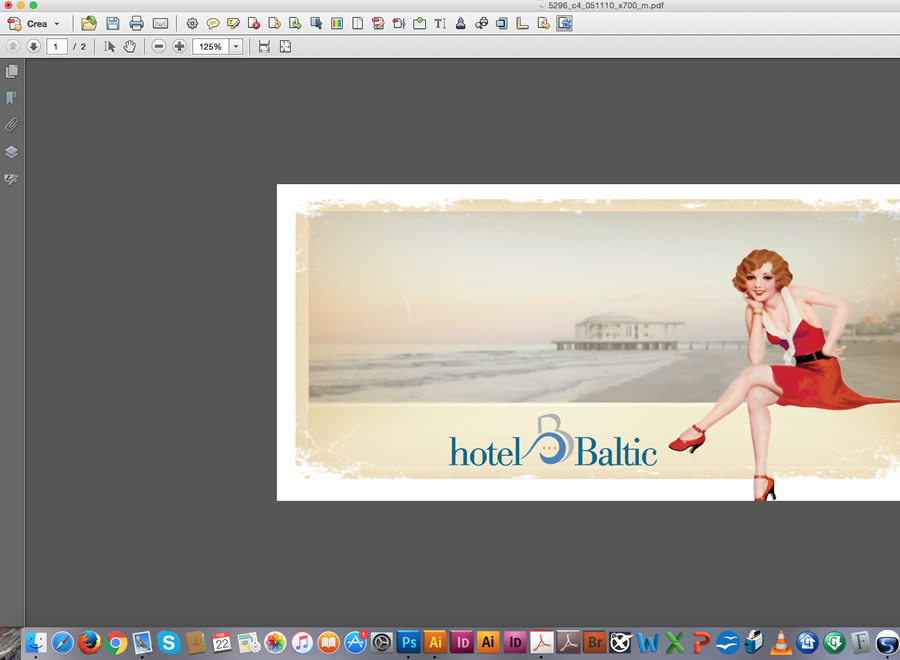The image size is (900, 660).
Task: Click the page number field
Action: pyautogui.click(x=57, y=47)
